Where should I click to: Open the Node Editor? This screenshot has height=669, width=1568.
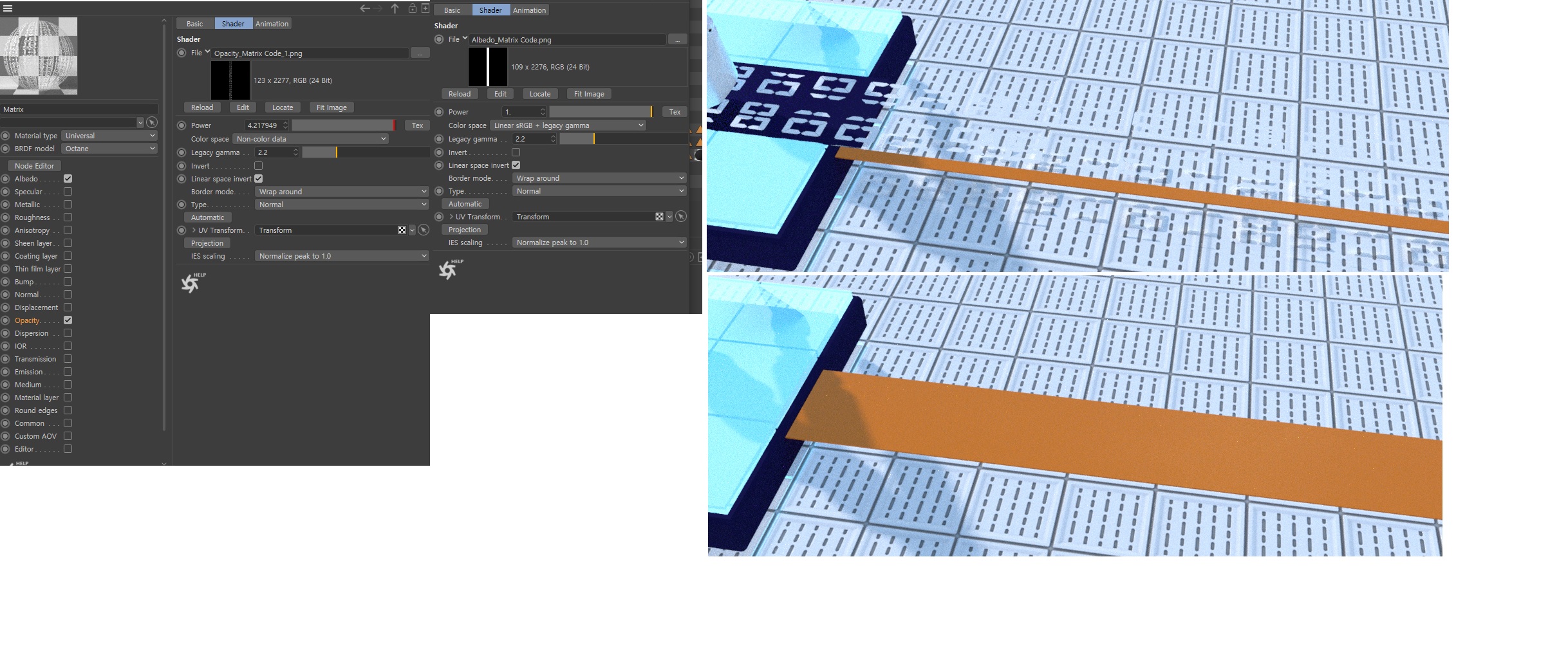[x=35, y=166]
